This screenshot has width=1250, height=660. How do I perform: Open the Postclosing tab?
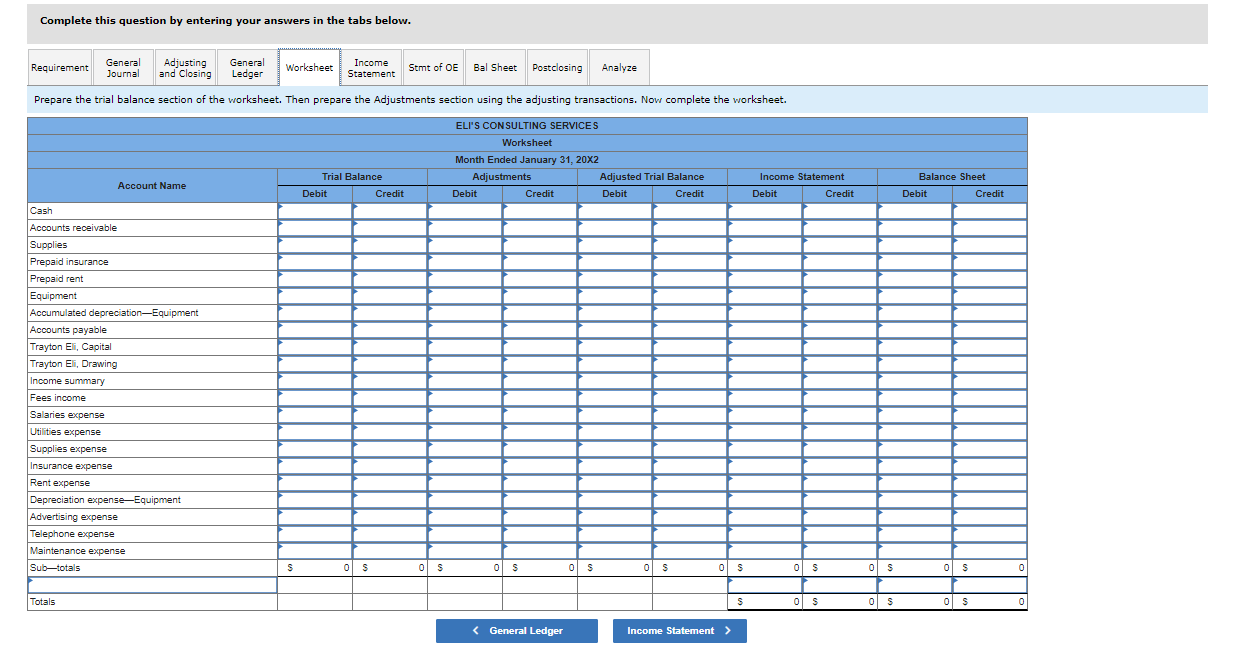pyautogui.click(x=557, y=68)
